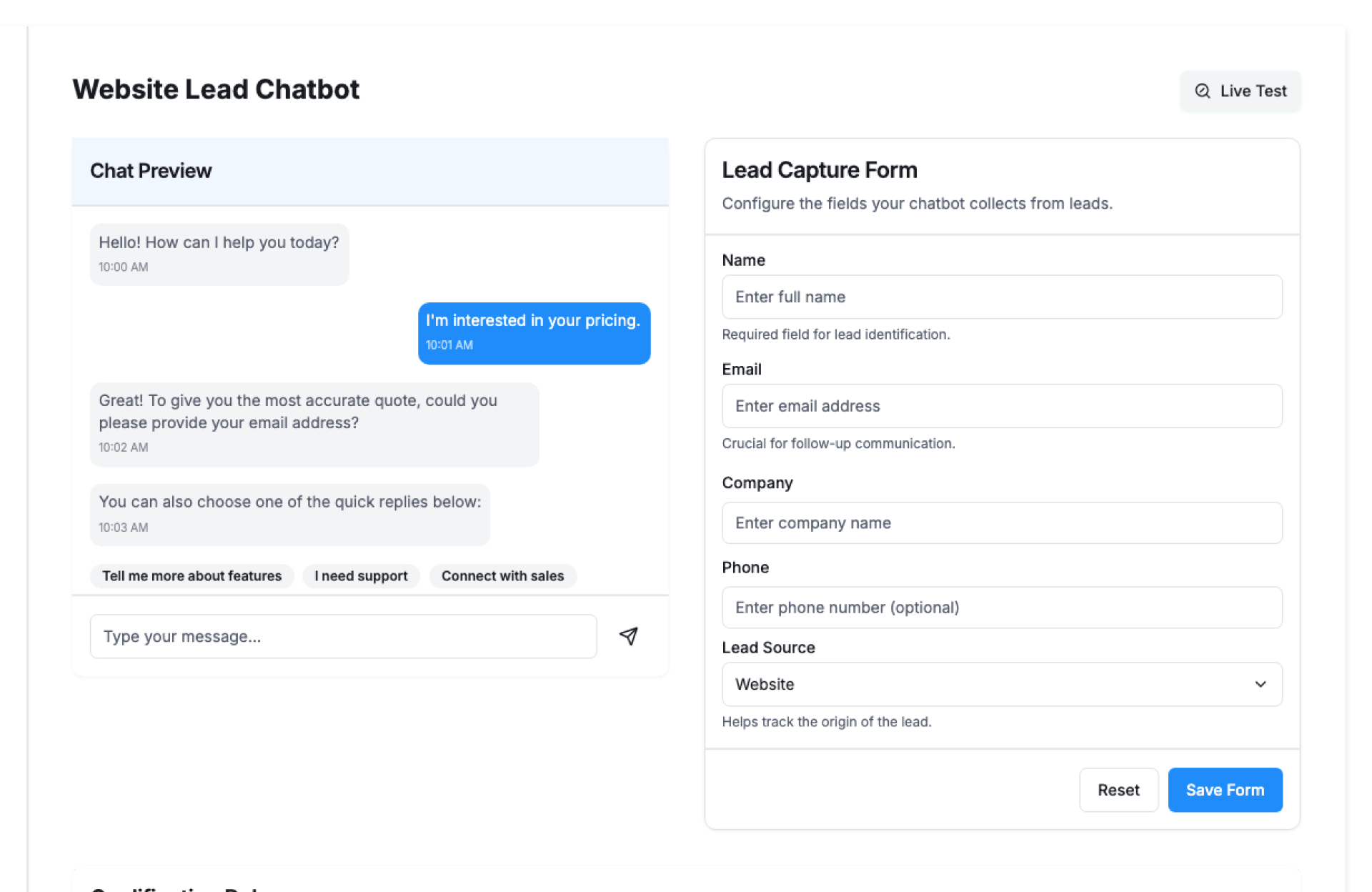Open the Lead Source Website dropdown
The width and height of the screenshot is (1372, 892).
tap(1000, 684)
